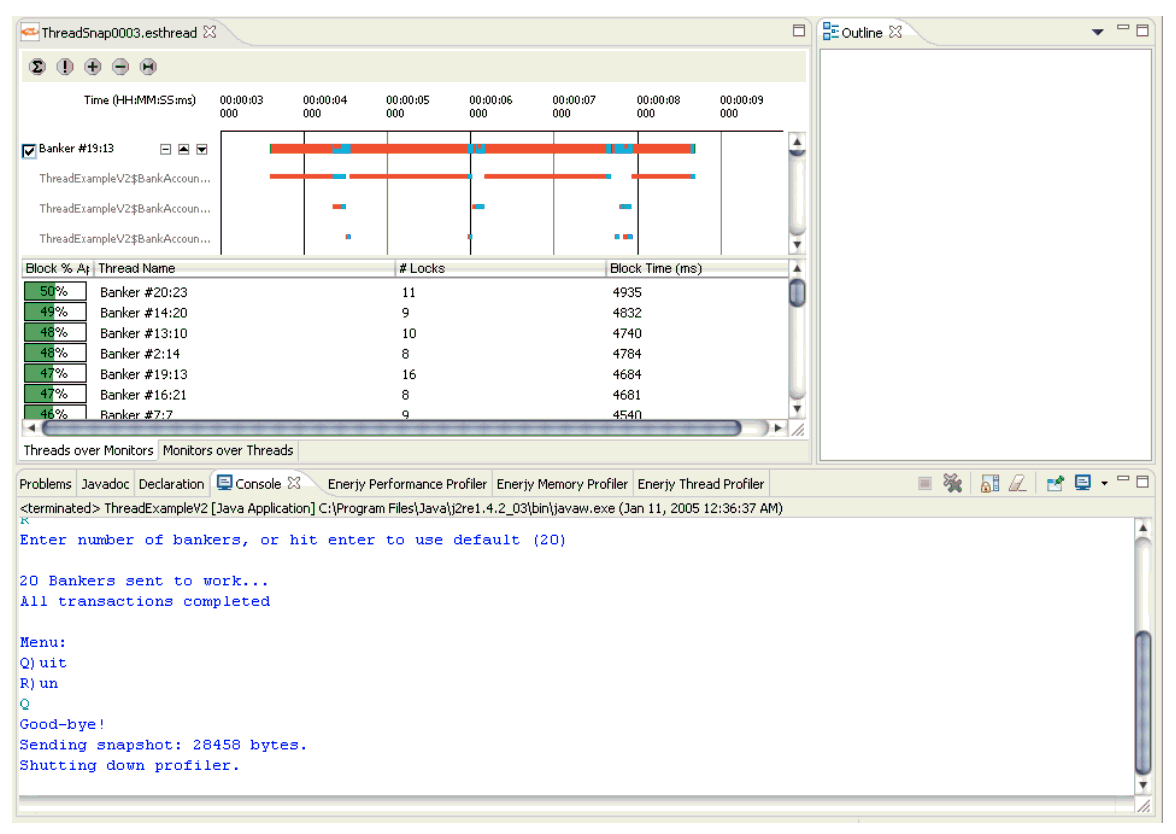The width and height of the screenshot is (1176, 834).
Task: Open the Console display selection dropdown arrow
Action: click(1104, 484)
